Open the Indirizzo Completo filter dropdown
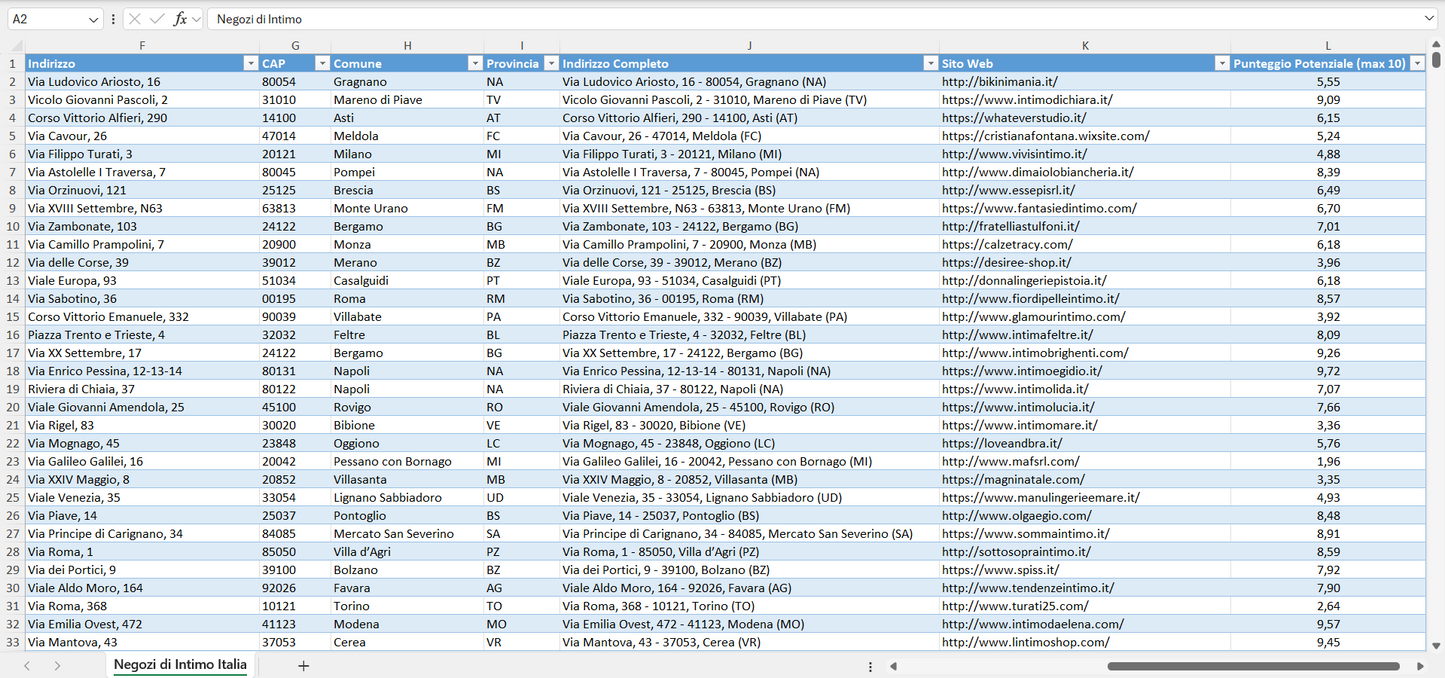Screen dimensions: 1445x678 pos(930,62)
